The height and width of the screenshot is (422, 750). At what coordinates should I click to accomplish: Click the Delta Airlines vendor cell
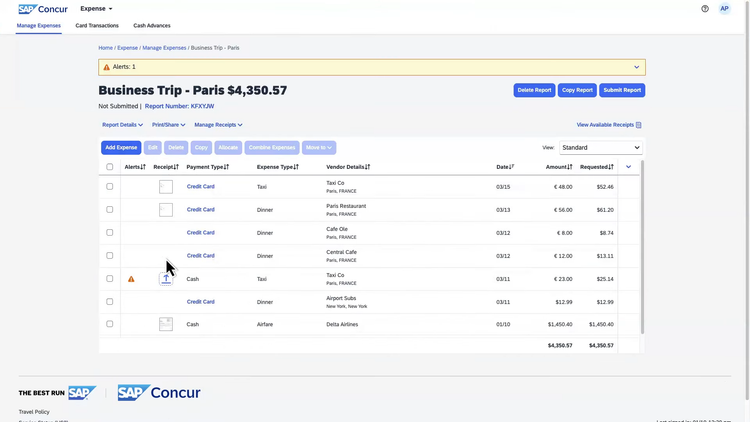(x=342, y=324)
